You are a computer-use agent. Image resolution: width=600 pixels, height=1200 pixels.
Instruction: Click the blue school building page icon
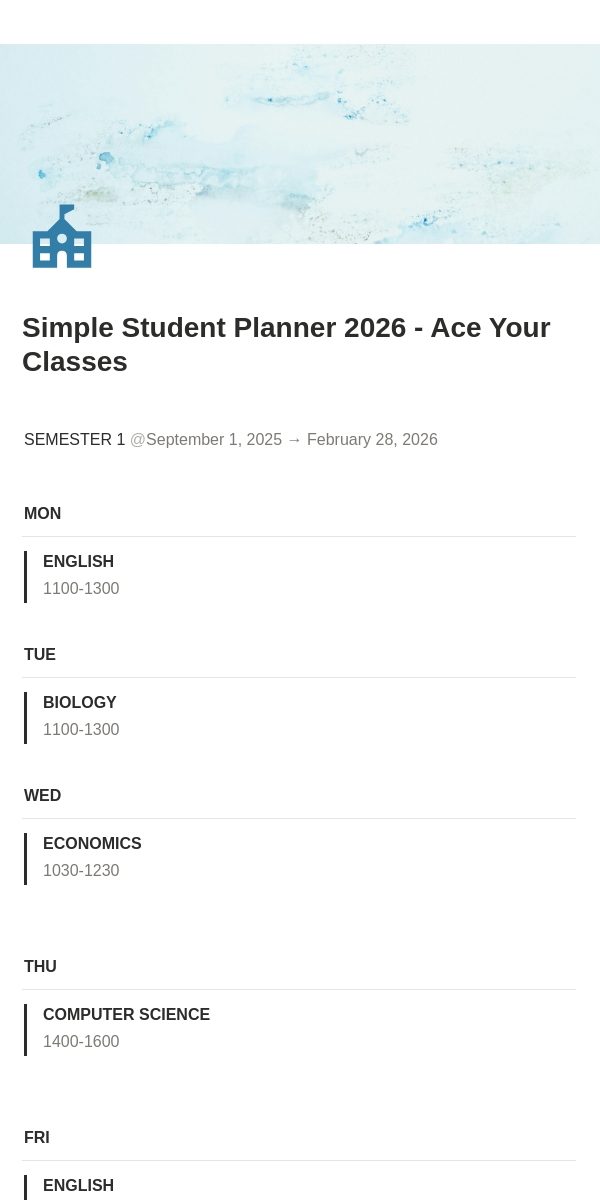pos(62,237)
